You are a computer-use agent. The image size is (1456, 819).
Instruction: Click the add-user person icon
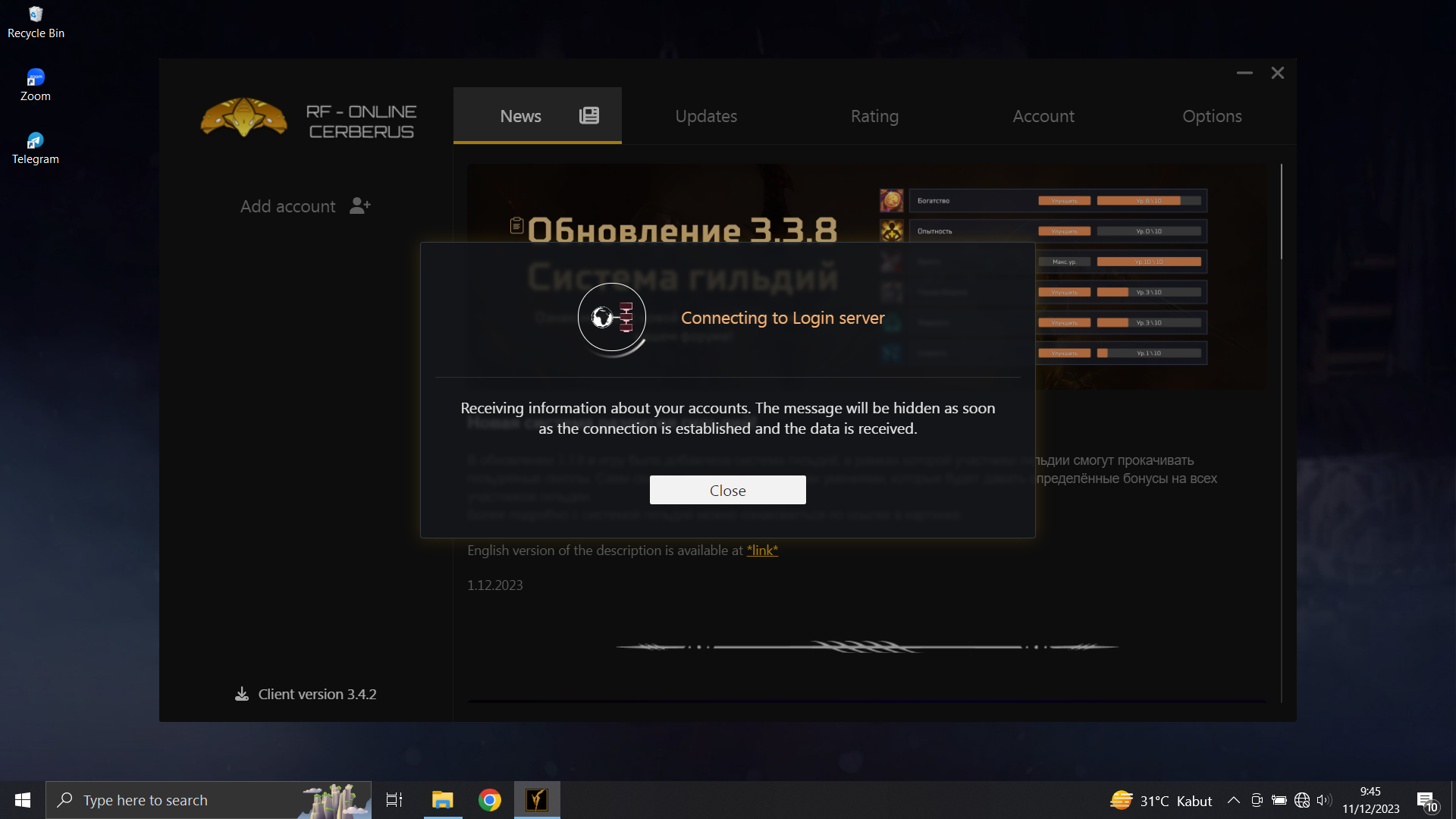(360, 206)
